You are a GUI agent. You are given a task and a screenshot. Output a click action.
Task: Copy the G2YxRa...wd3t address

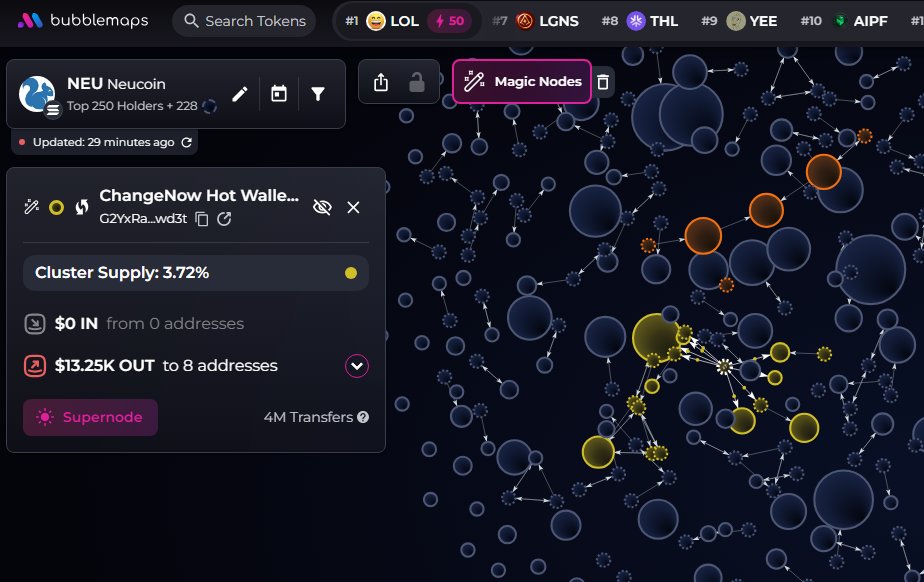click(202, 219)
